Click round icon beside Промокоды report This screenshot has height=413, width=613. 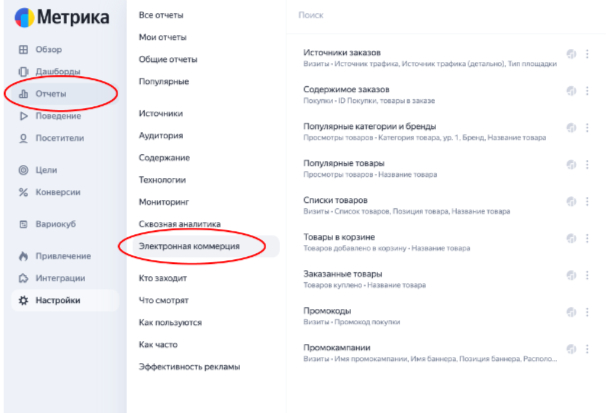click(x=571, y=312)
